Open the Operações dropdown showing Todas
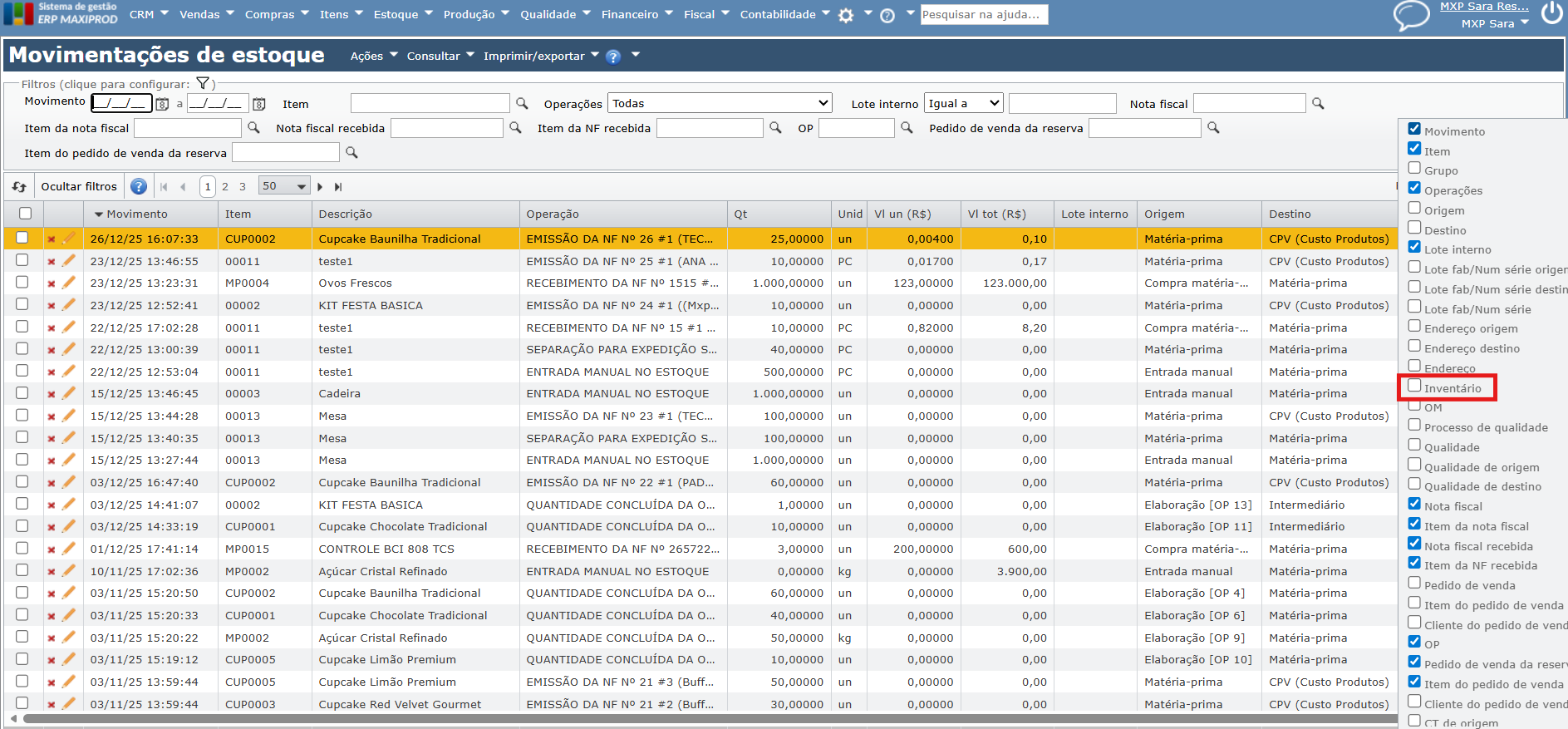 pyautogui.click(x=720, y=103)
